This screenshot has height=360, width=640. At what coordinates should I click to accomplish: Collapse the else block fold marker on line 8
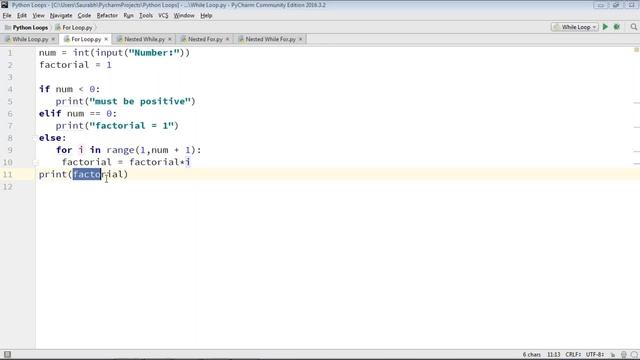click(x=36, y=138)
